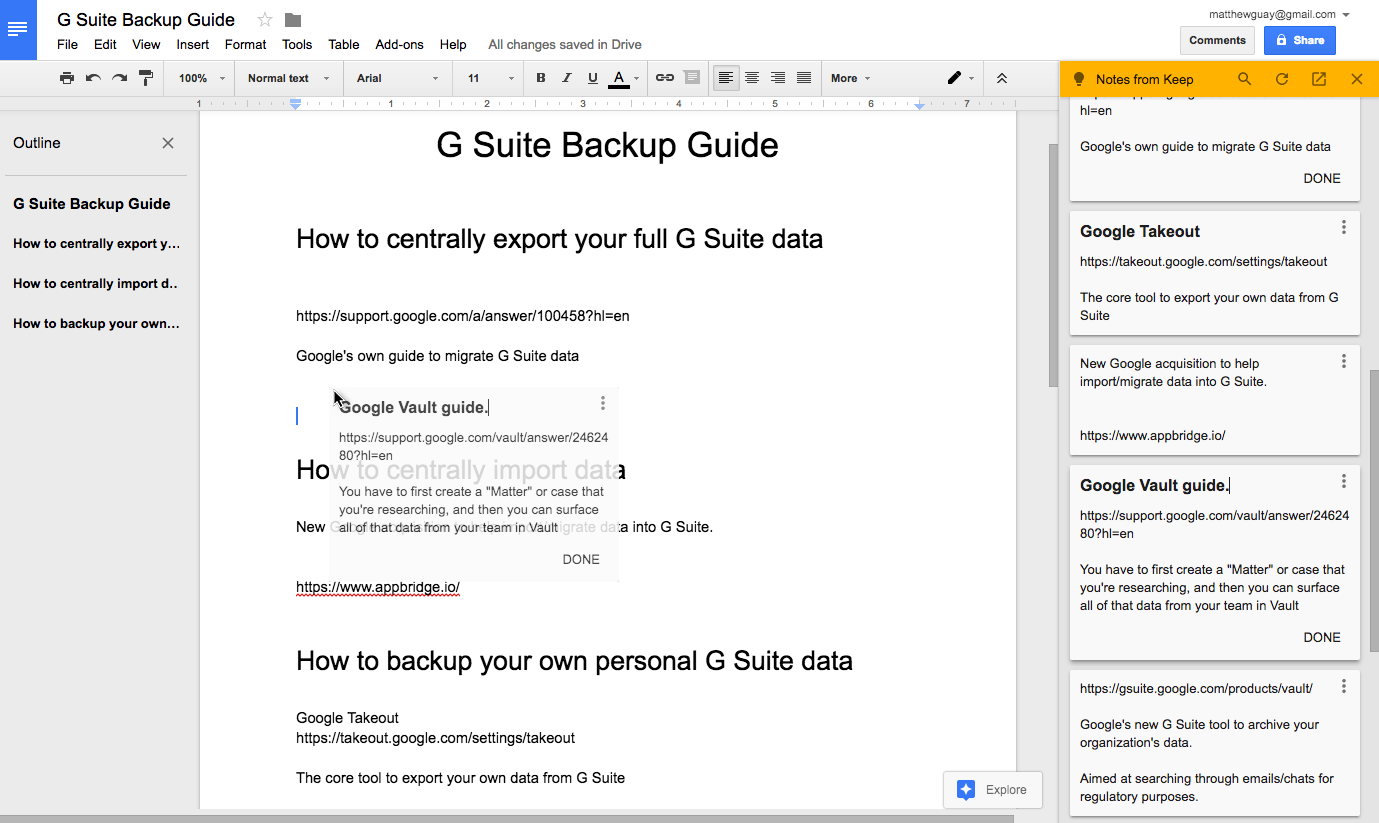1379x823 pixels.
Task: Open the Arial font dropdown
Action: pos(397,78)
